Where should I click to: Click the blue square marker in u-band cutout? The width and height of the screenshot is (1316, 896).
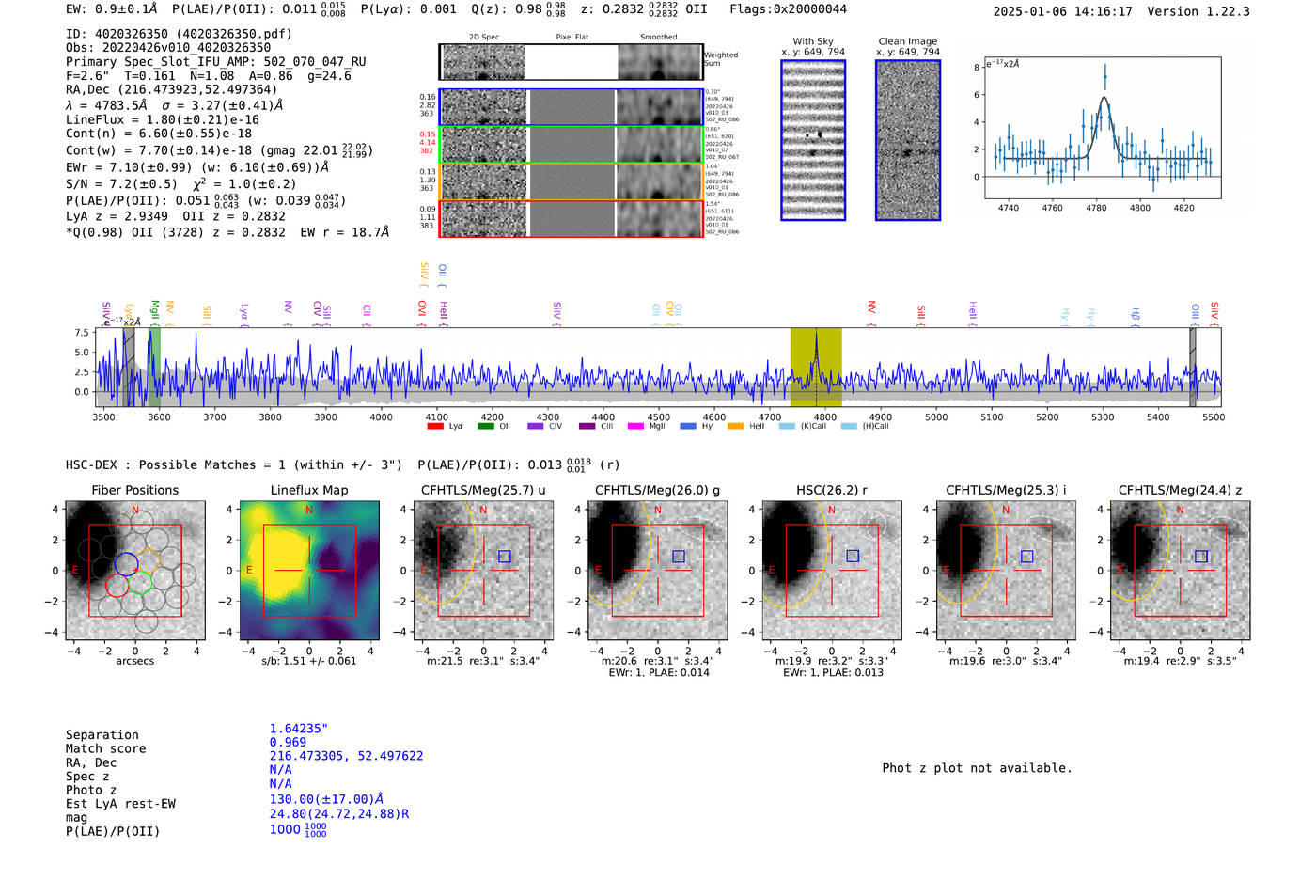point(505,557)
